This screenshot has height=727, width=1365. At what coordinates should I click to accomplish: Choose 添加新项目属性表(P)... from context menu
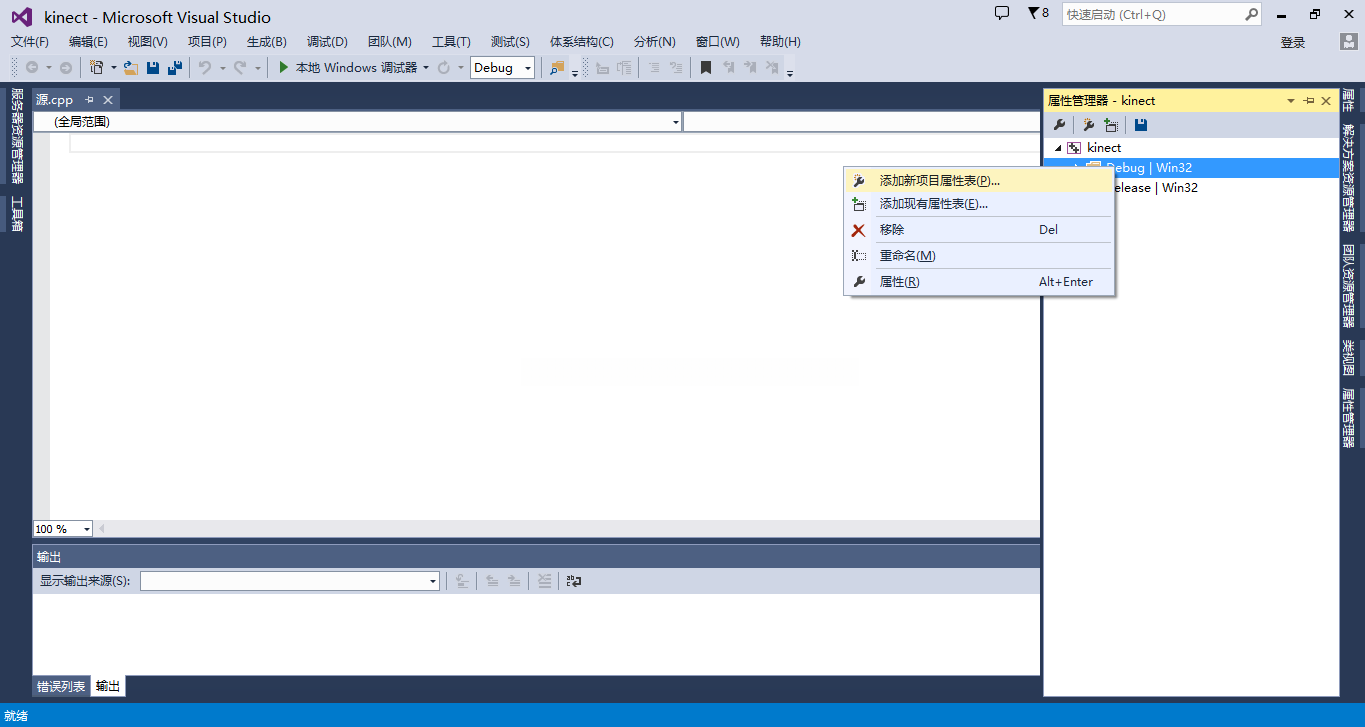[x=979, y=181]
